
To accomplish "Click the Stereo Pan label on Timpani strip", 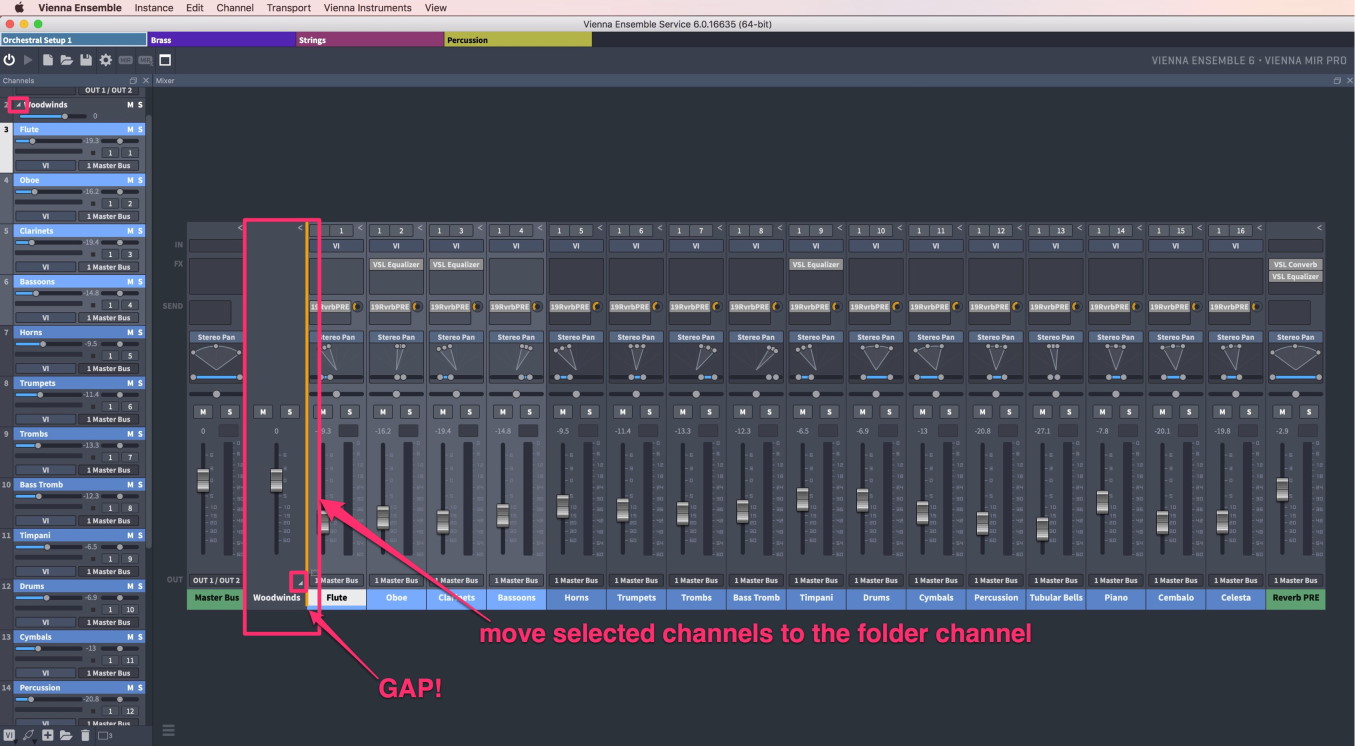I will [x=816, y=337].
